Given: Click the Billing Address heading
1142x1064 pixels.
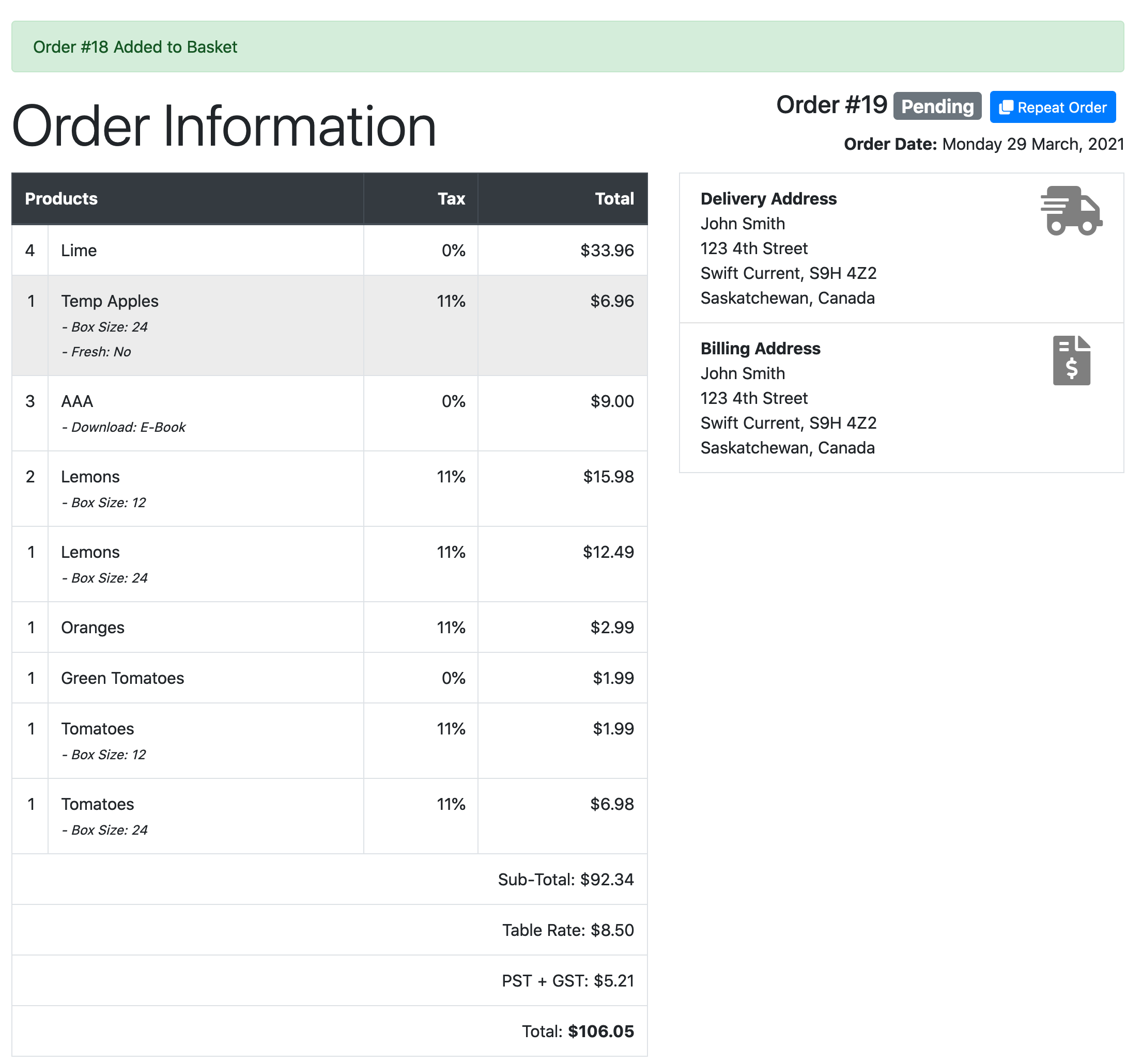Looking at the screenshot, I should tap(760, 349).
